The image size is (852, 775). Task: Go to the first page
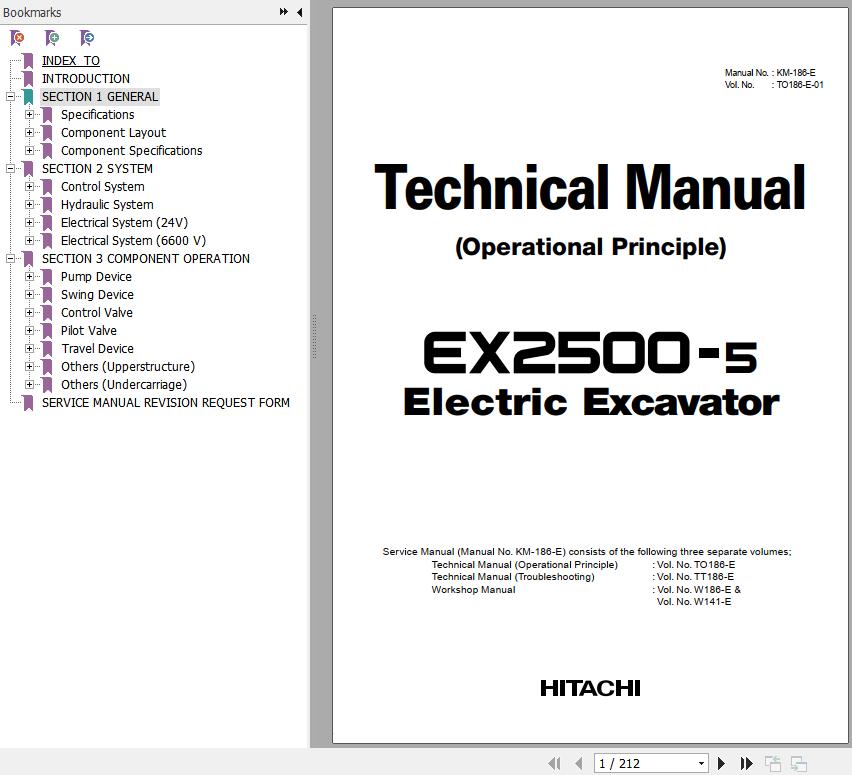554,764
